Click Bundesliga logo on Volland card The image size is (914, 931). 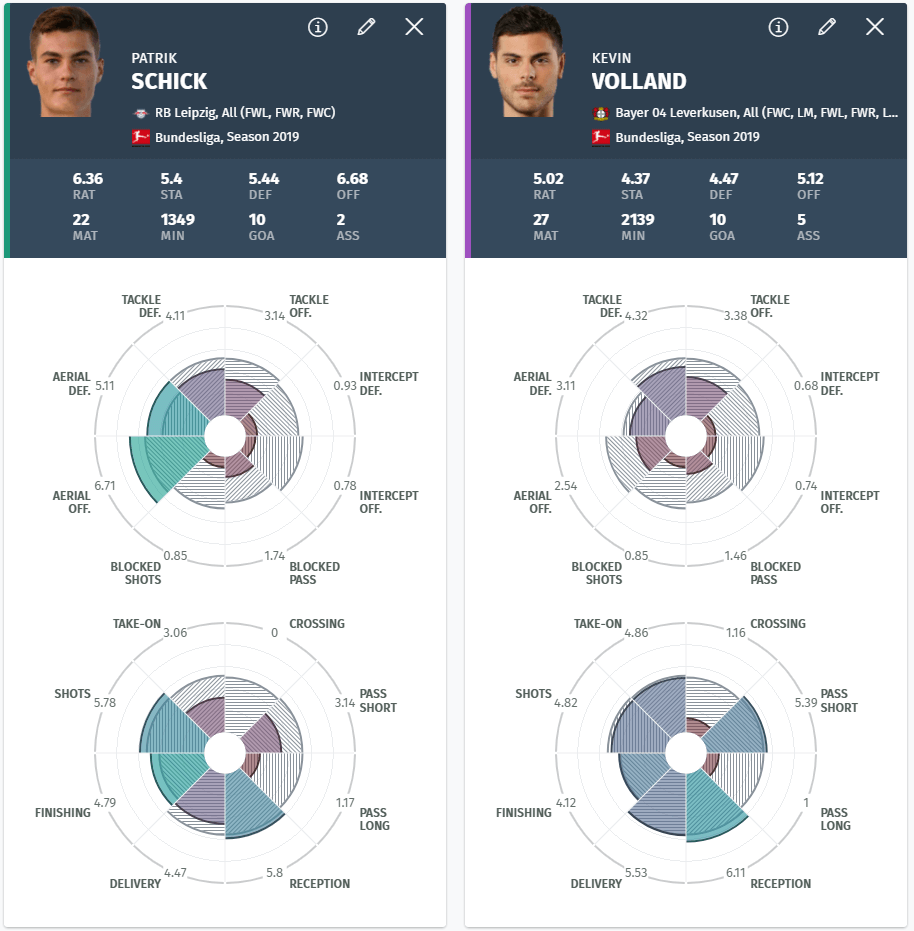(x=601, y=137)
